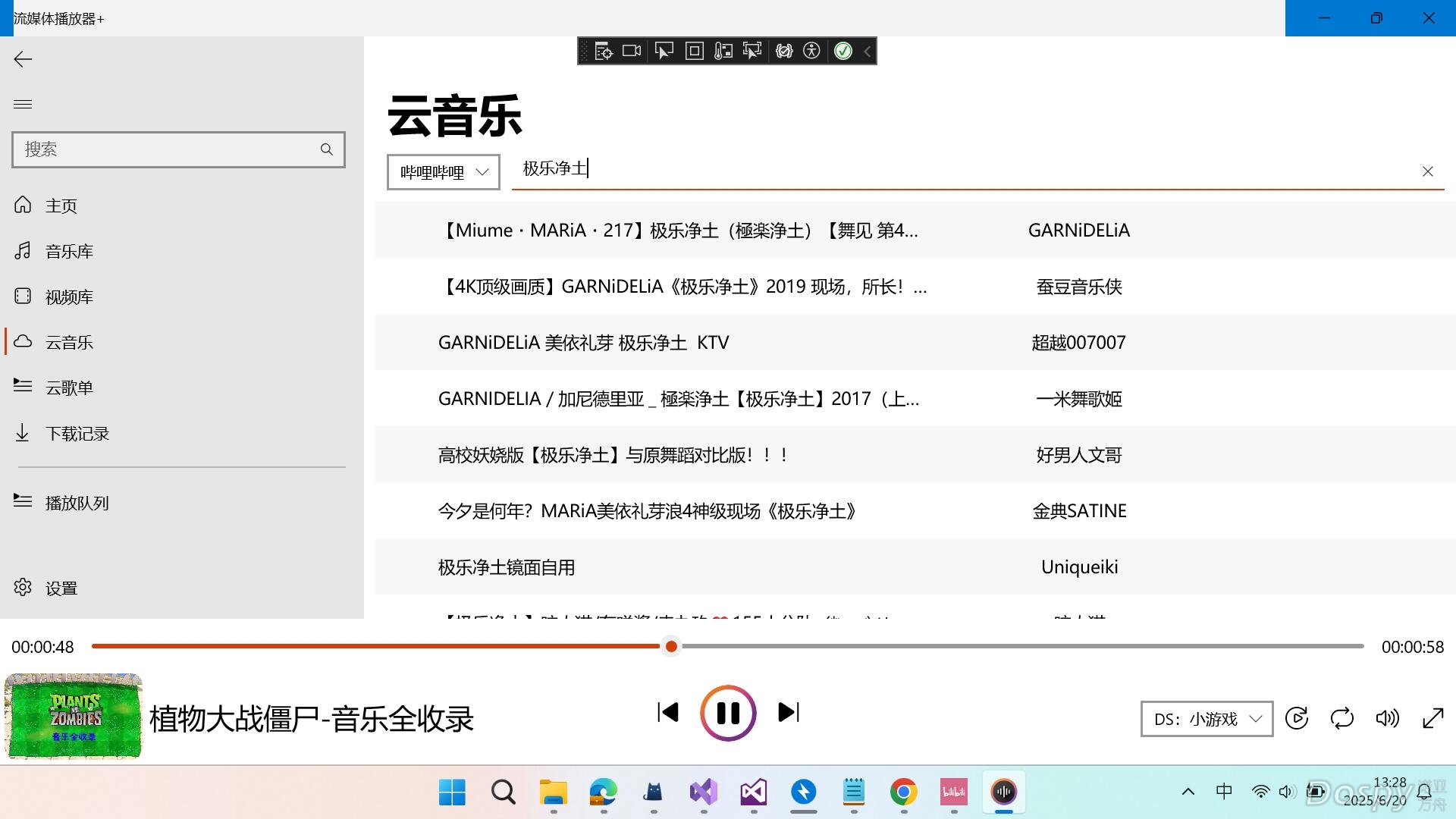The image size is (1456, 819).
Task: Open File Explorer from taskbar
Action: coord(554,792)
